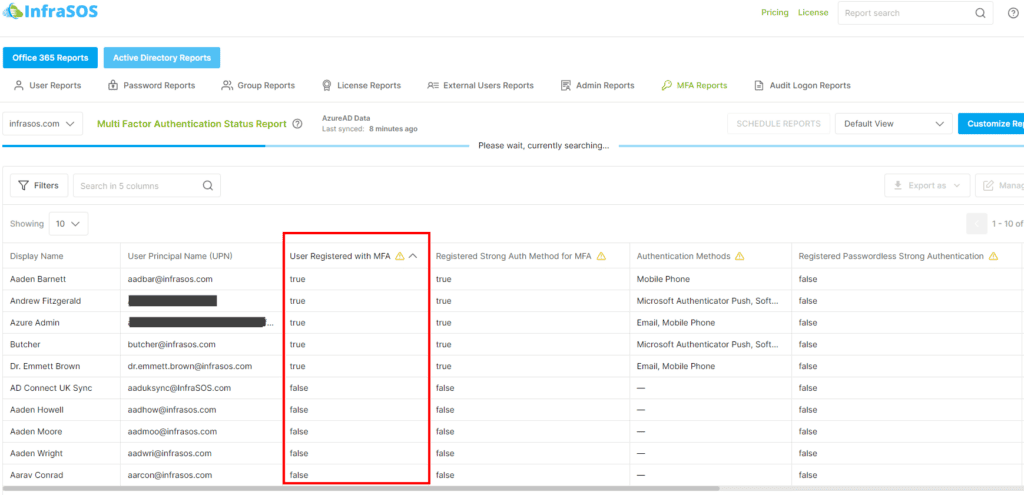The height and width of the screenshot is (495, 1024).
Task: Select the Aaden Howell row name
Action: [37, 409]
